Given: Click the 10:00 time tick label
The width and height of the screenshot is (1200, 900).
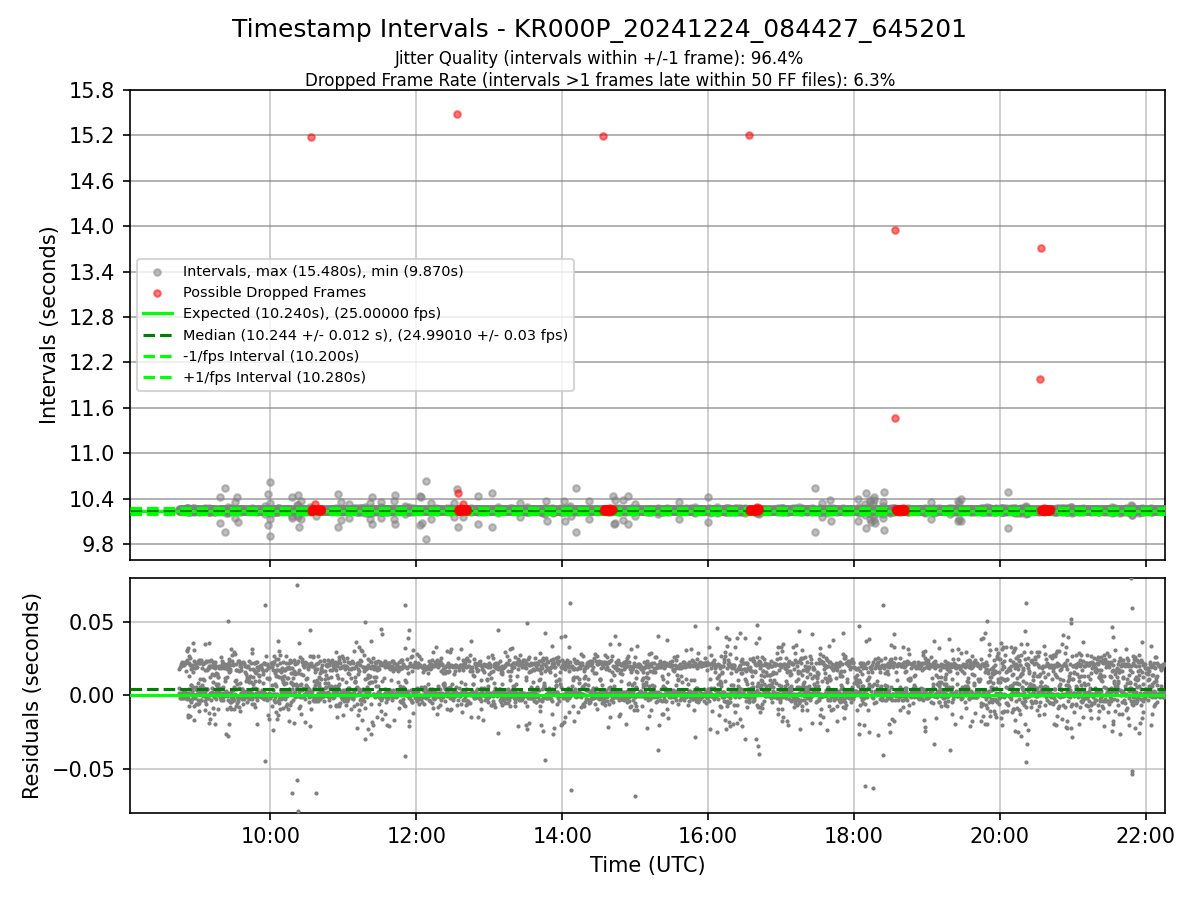Looking at the screenshot, I should click(x=270, y=835).
